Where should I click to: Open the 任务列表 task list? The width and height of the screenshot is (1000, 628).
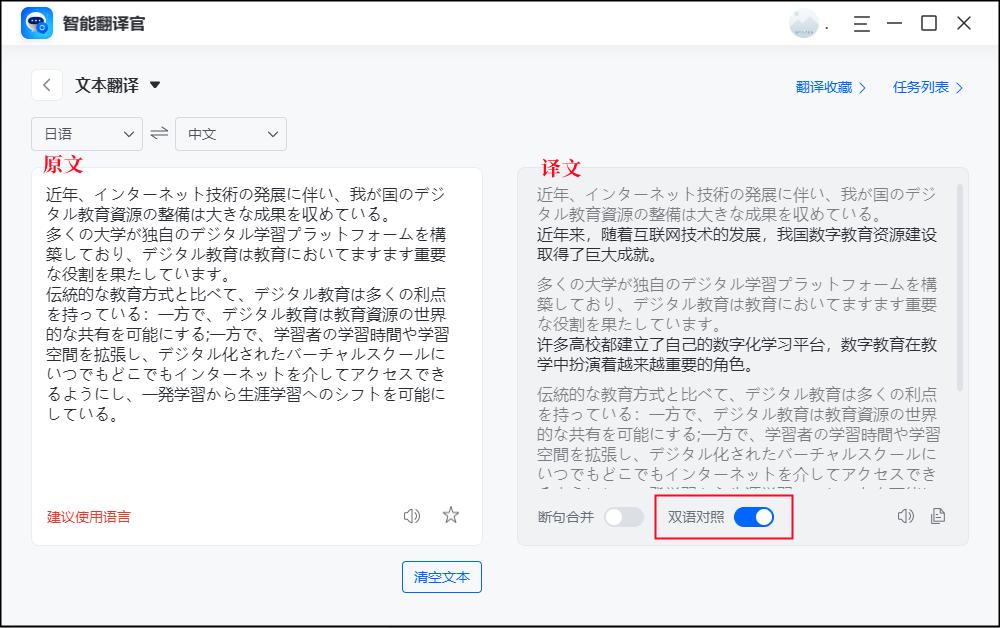[922, 87]
